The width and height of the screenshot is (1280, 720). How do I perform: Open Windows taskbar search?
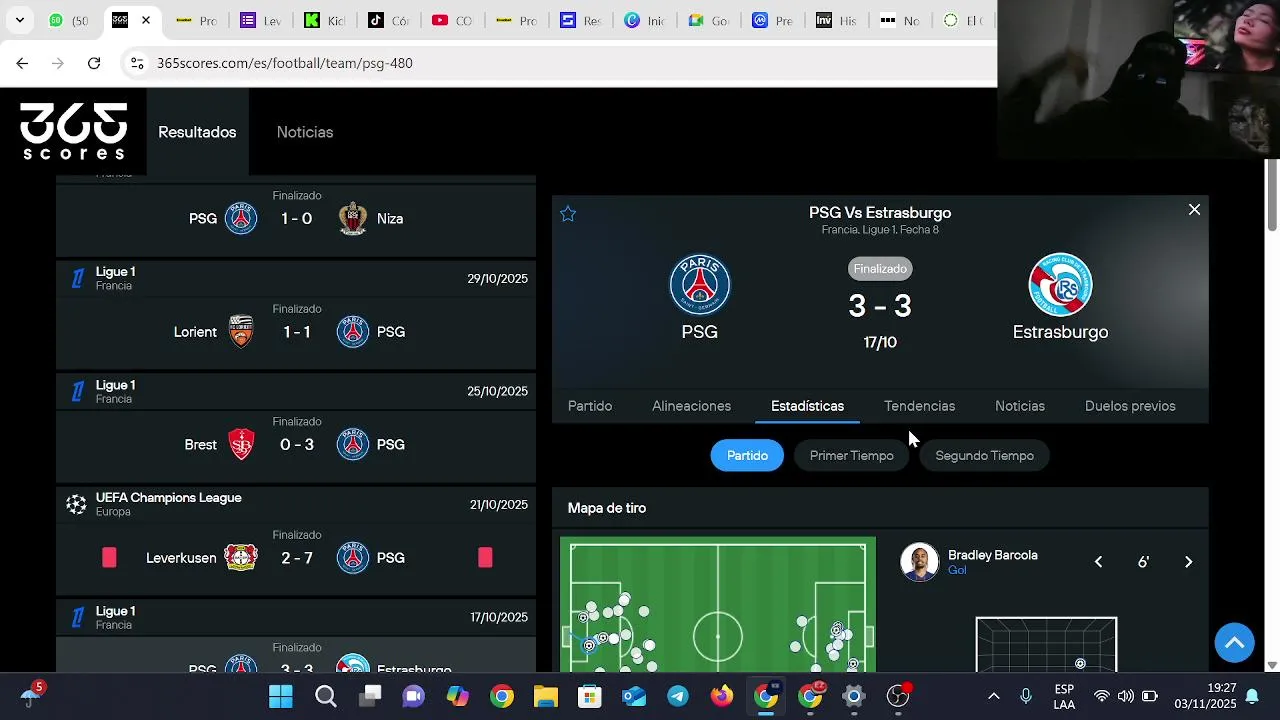tap(325, 696)
